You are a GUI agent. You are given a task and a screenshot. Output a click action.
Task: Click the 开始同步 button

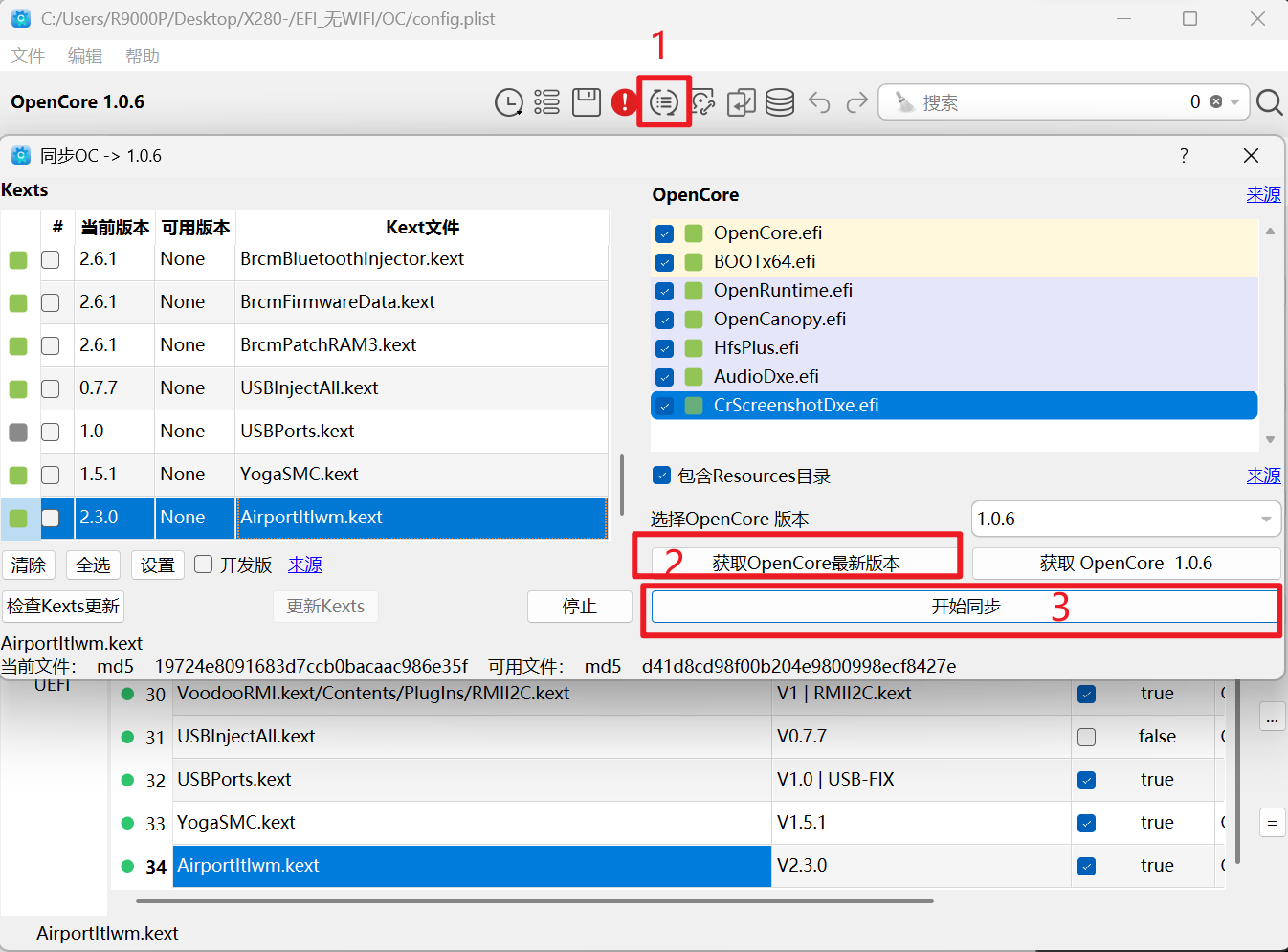965,607
